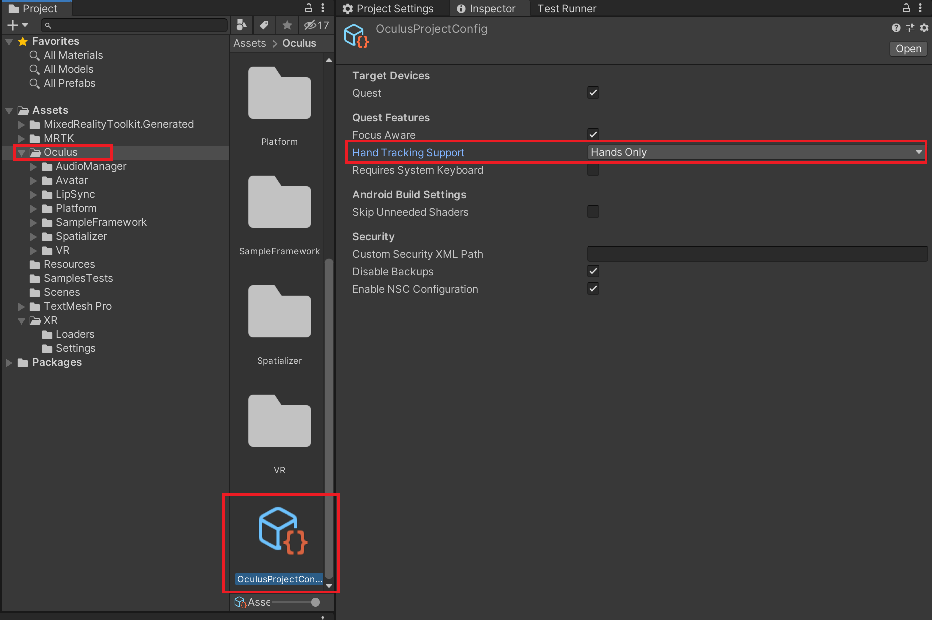
Task: Toggle hidden packages visibility showing 17
Action: 316,25
